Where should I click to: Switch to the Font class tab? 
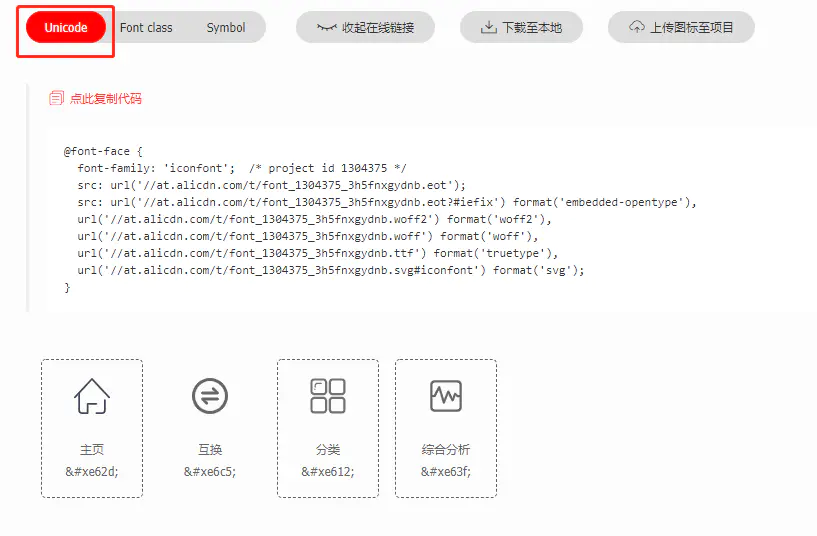pos(146,28)
